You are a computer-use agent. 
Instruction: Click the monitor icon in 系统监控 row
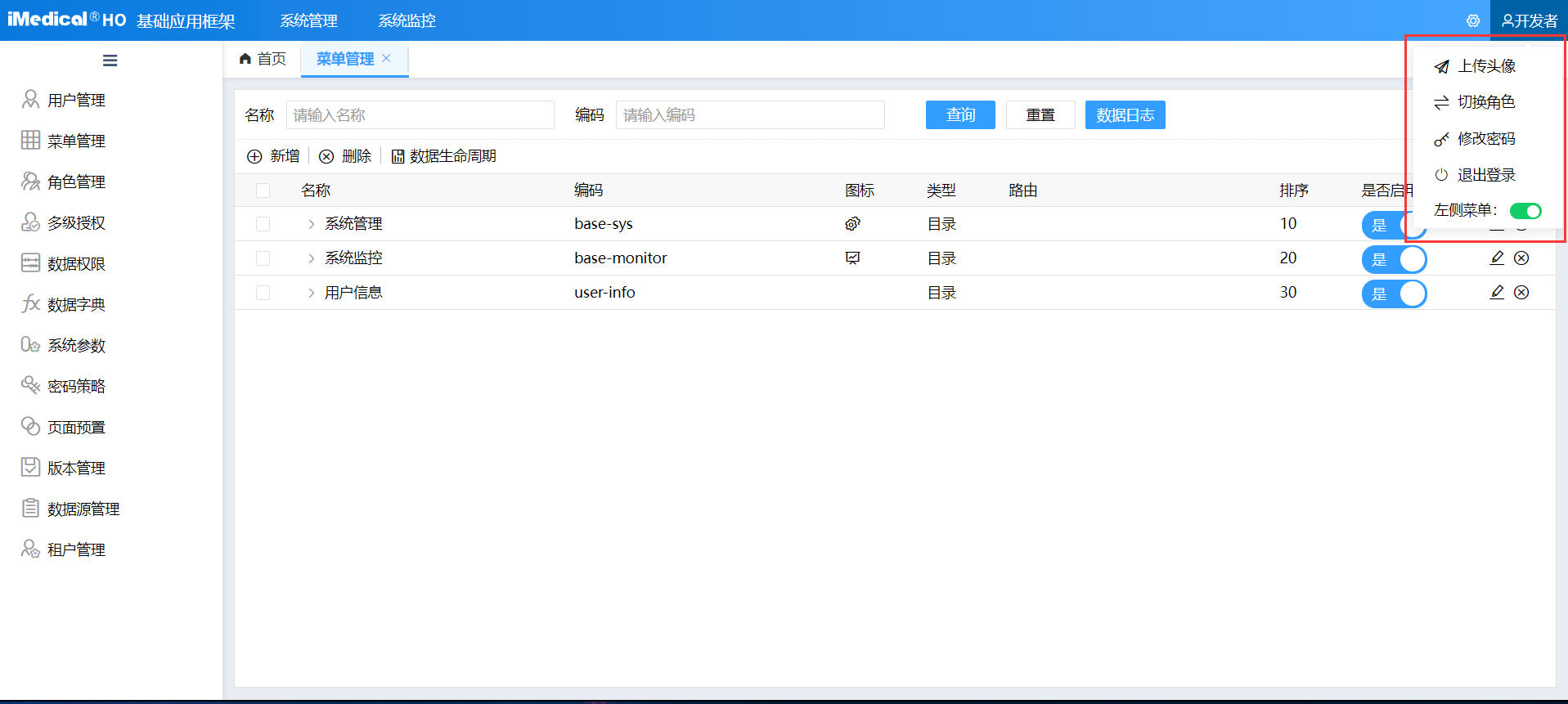click(852, 258)
